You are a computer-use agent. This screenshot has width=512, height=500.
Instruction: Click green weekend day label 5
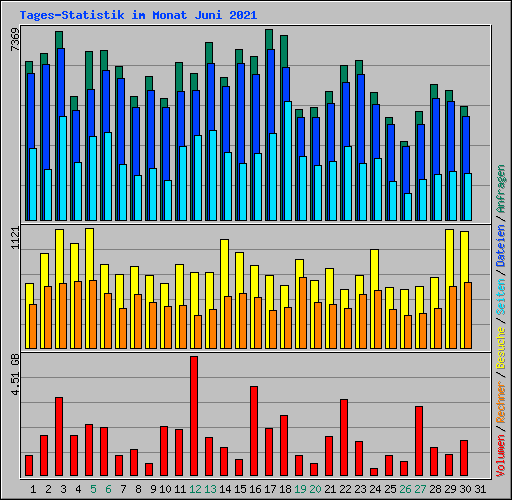pos(93,489)
